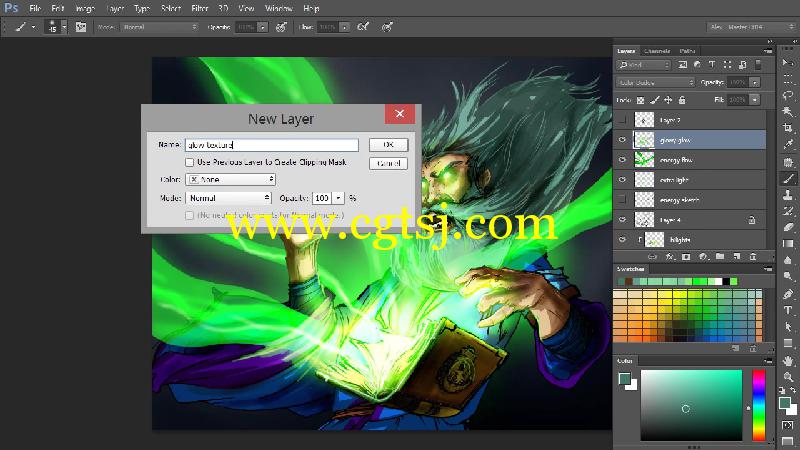800x450 pixels.
Task: Filter layers by adjustment layers icon
Action: tap(697, 65)
